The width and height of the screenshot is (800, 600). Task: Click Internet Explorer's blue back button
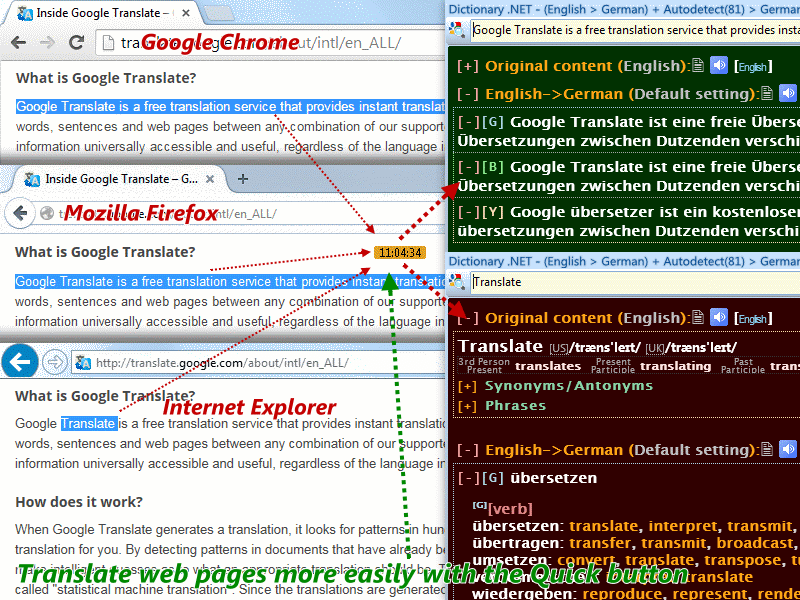[x=19, y=362]
